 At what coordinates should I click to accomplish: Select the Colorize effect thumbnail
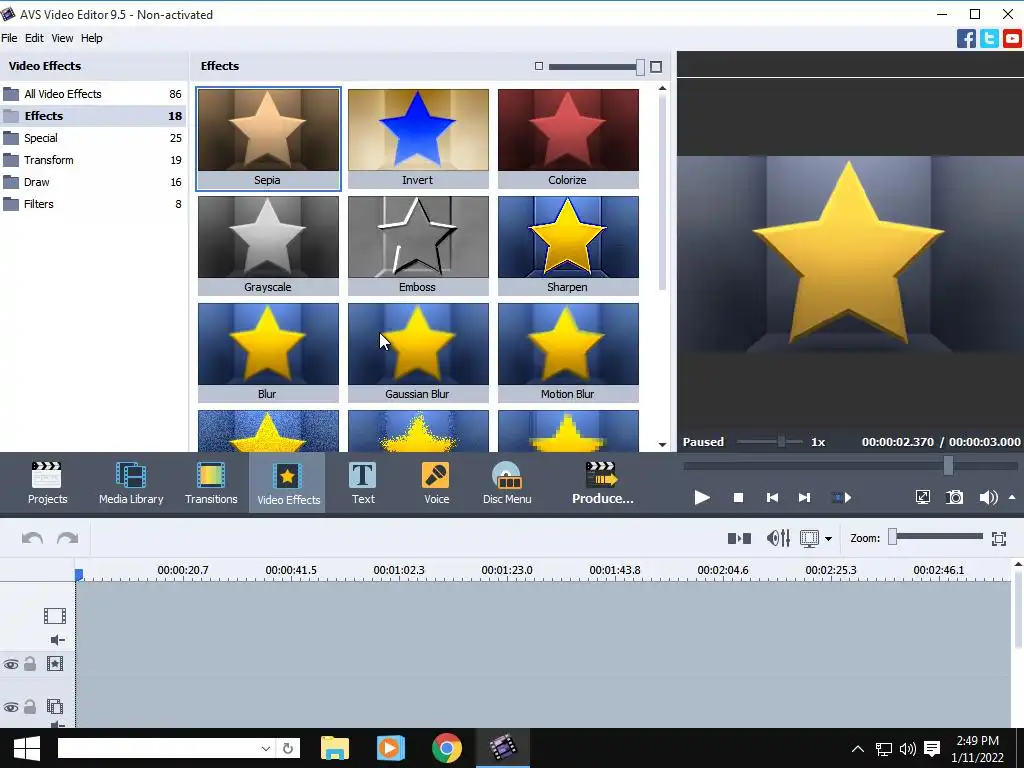(x=568, y=138)
